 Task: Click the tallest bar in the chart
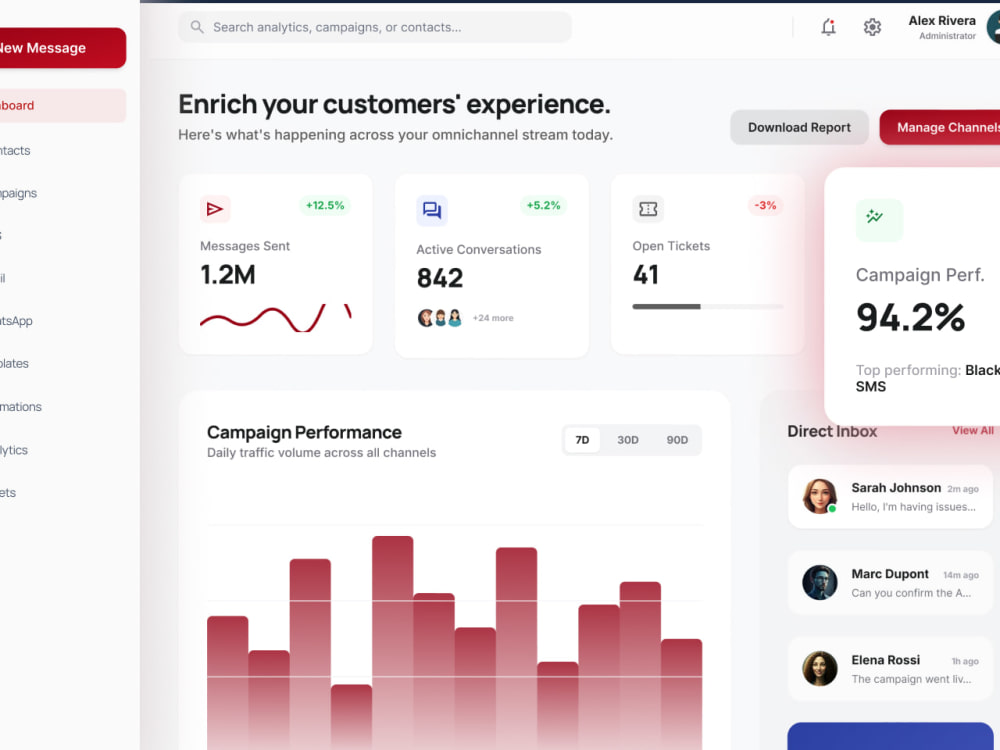[x=393, y=643]
